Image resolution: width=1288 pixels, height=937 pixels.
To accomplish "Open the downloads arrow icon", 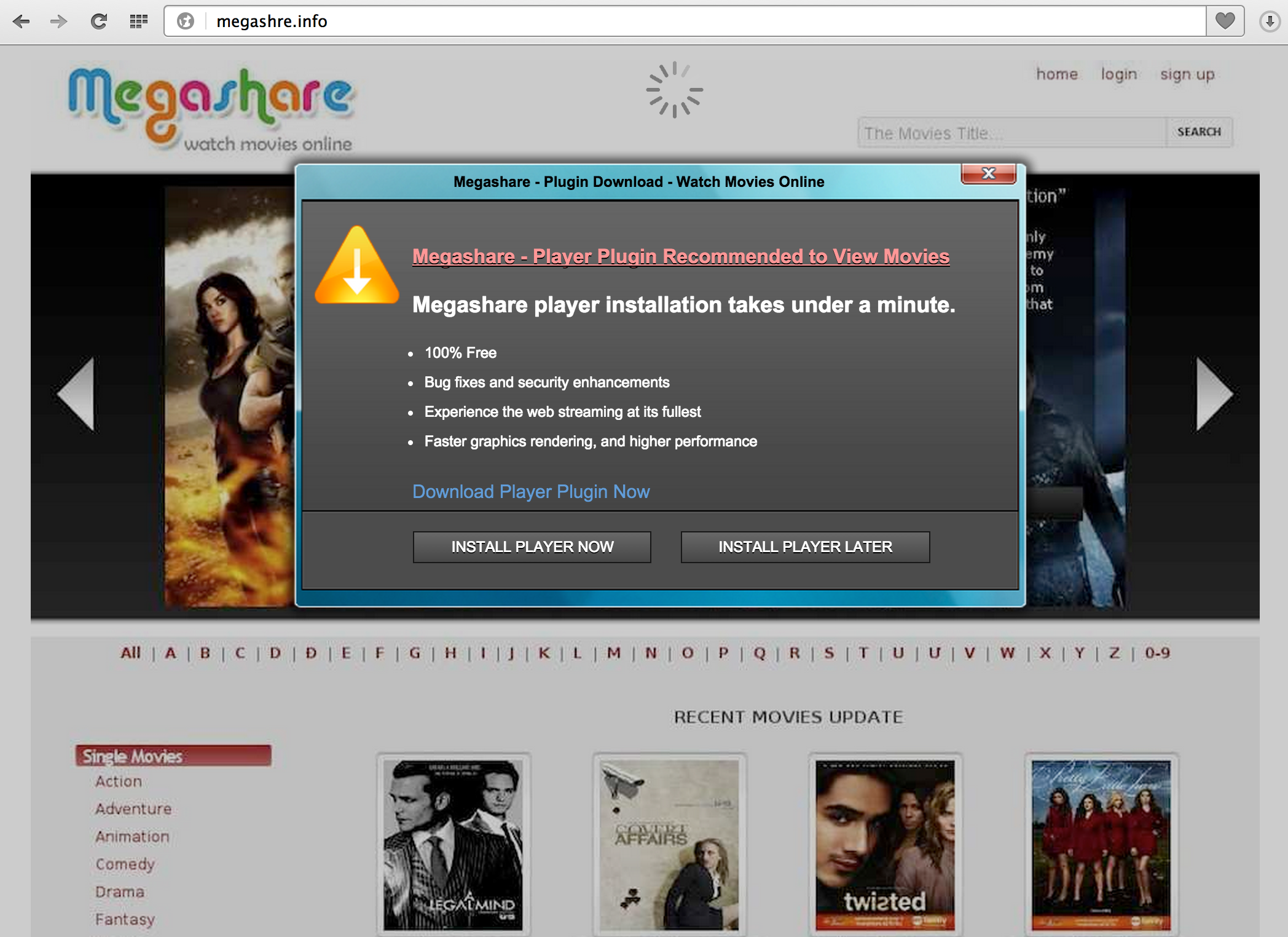I will point(1269,22).
